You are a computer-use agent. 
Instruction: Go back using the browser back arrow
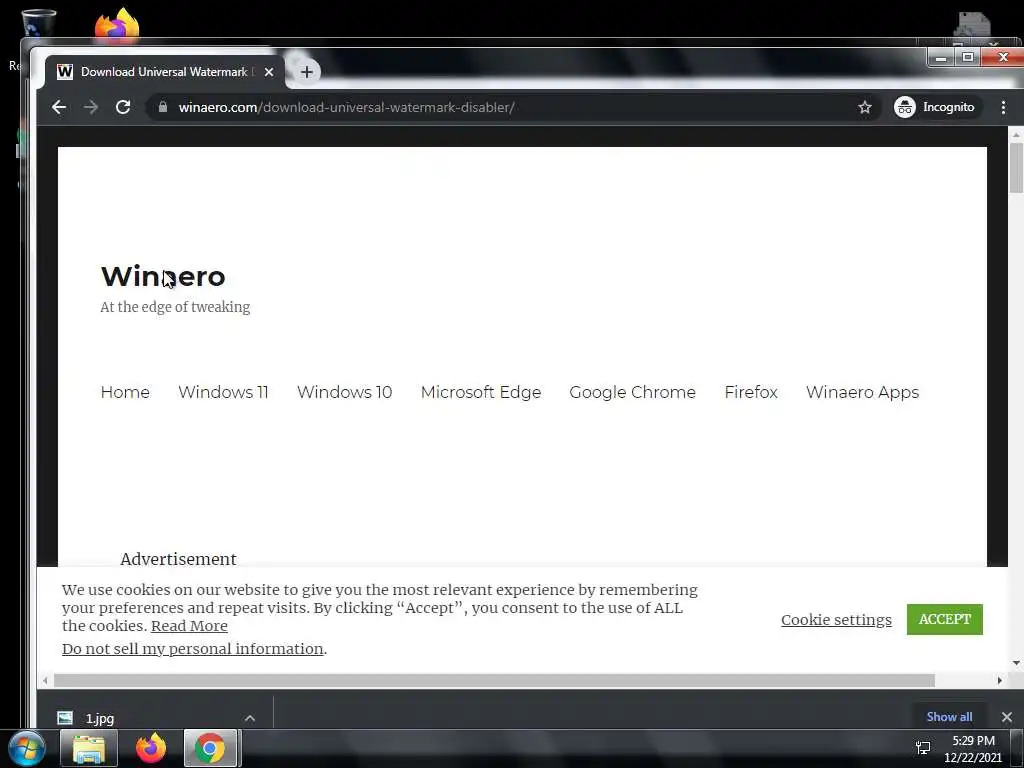coord(59,107)
